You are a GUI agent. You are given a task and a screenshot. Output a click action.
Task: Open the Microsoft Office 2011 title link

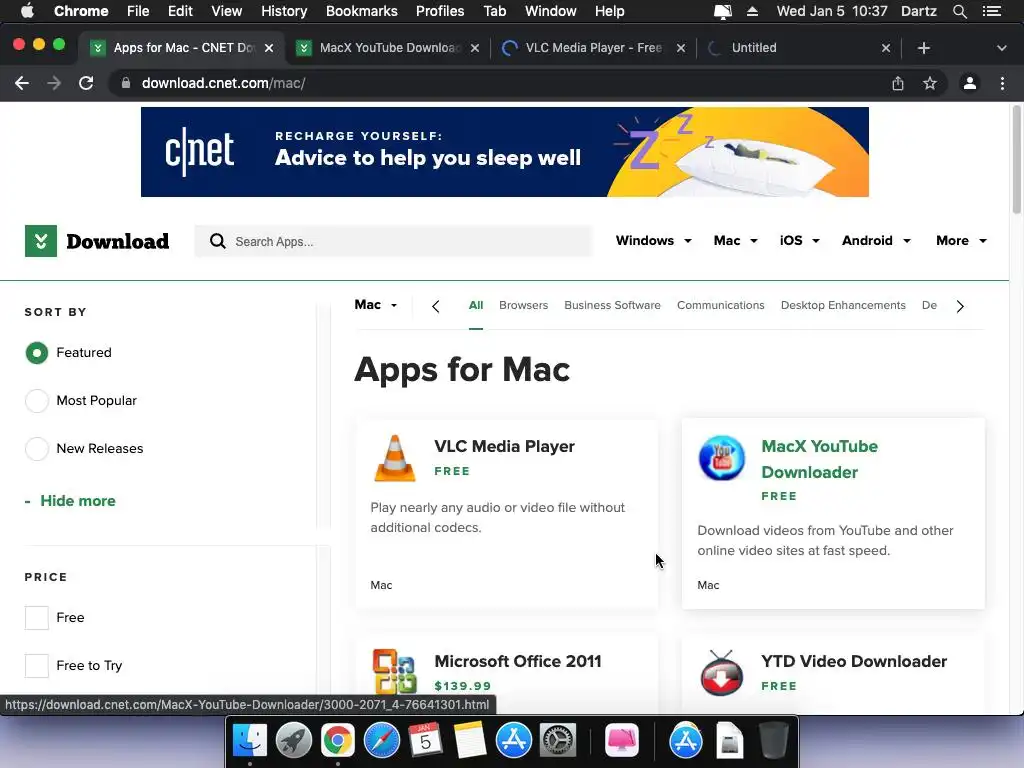517,661
